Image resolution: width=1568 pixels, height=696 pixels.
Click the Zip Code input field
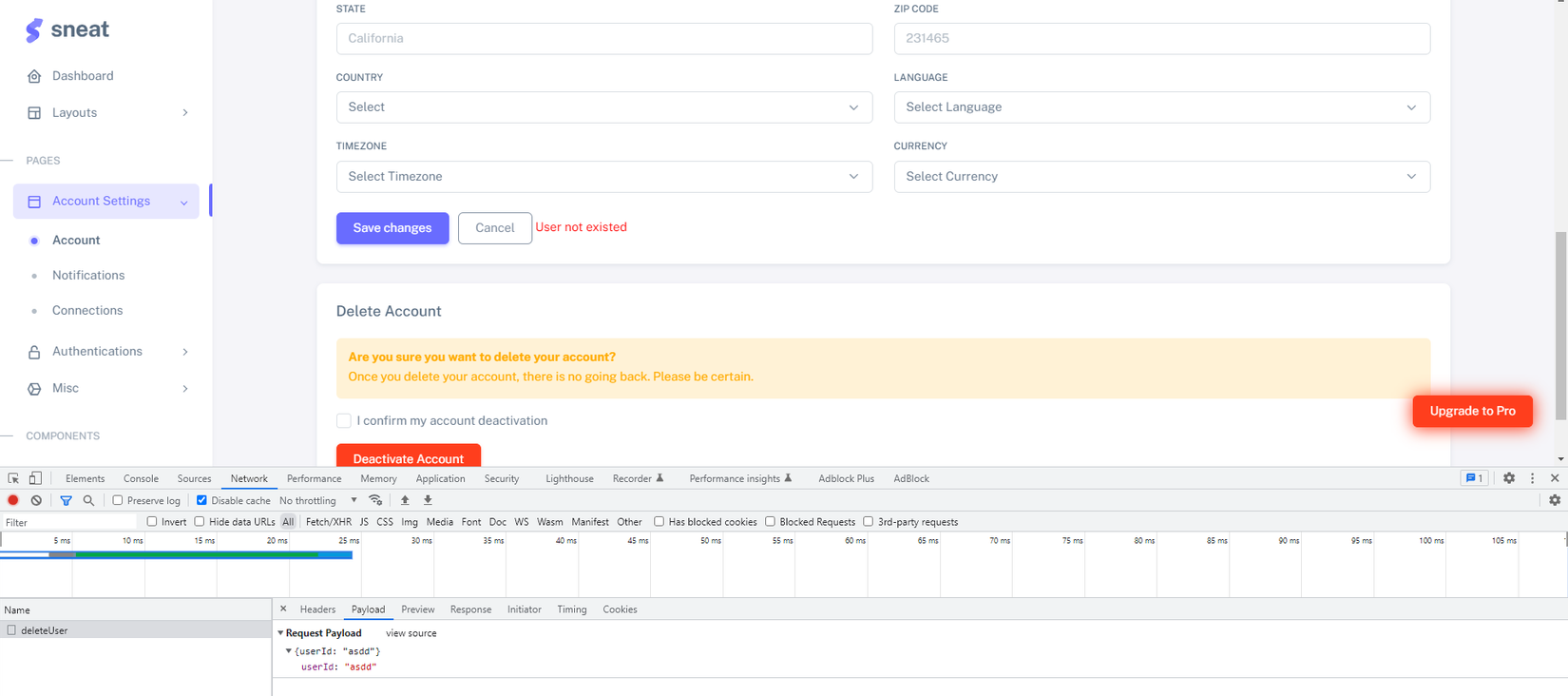[x=1162, y=39]
